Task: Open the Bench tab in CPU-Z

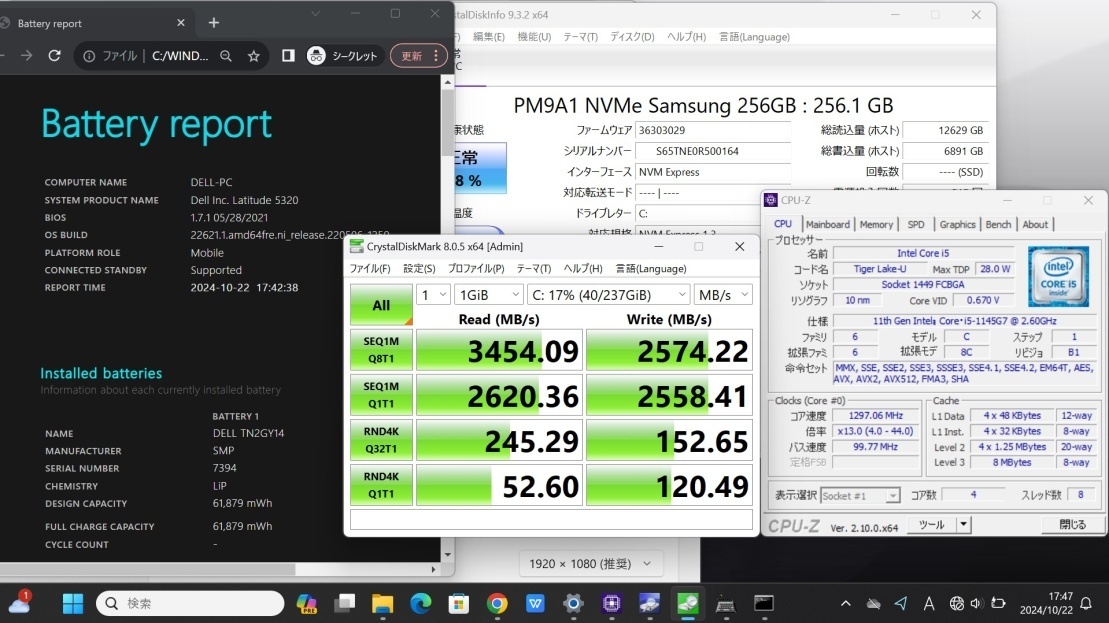Action: [x=998, y=224]
